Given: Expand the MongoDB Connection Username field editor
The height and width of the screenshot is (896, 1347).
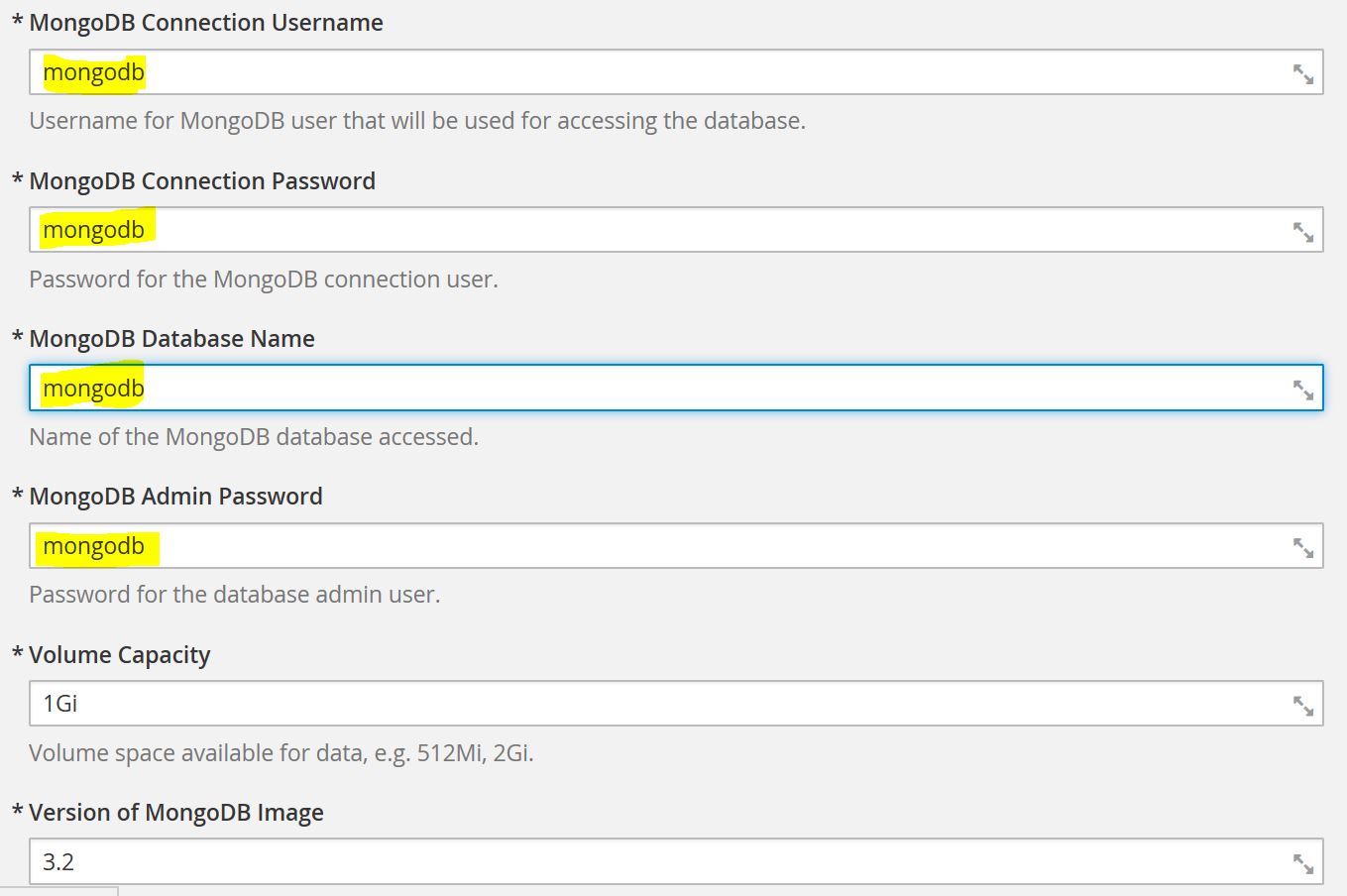Looking at the screenshot, I should coord(1302,73).
